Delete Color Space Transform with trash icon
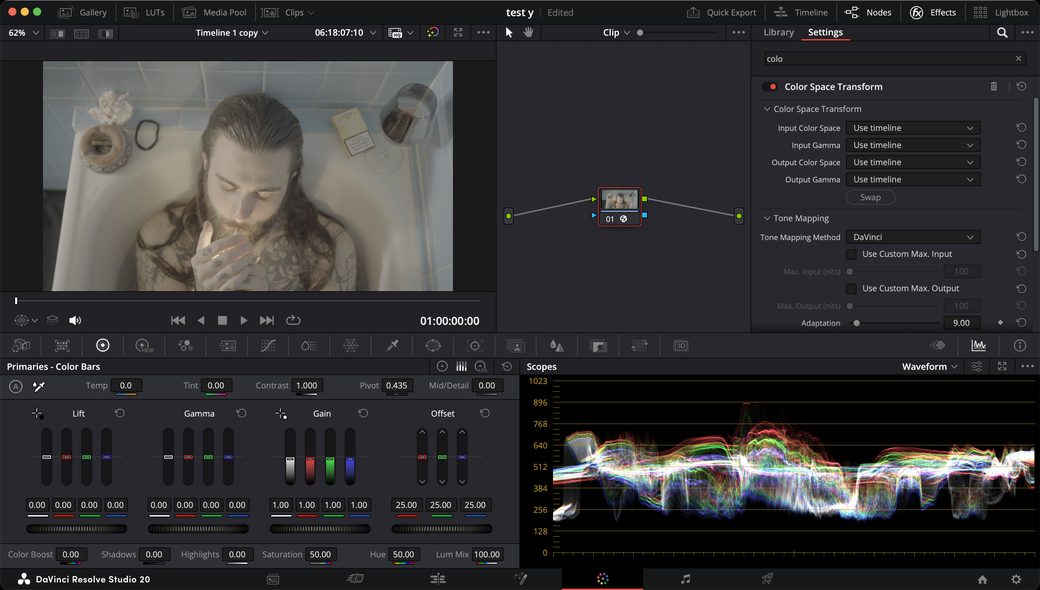1040x590 pixels. click(x=994, y=86)
